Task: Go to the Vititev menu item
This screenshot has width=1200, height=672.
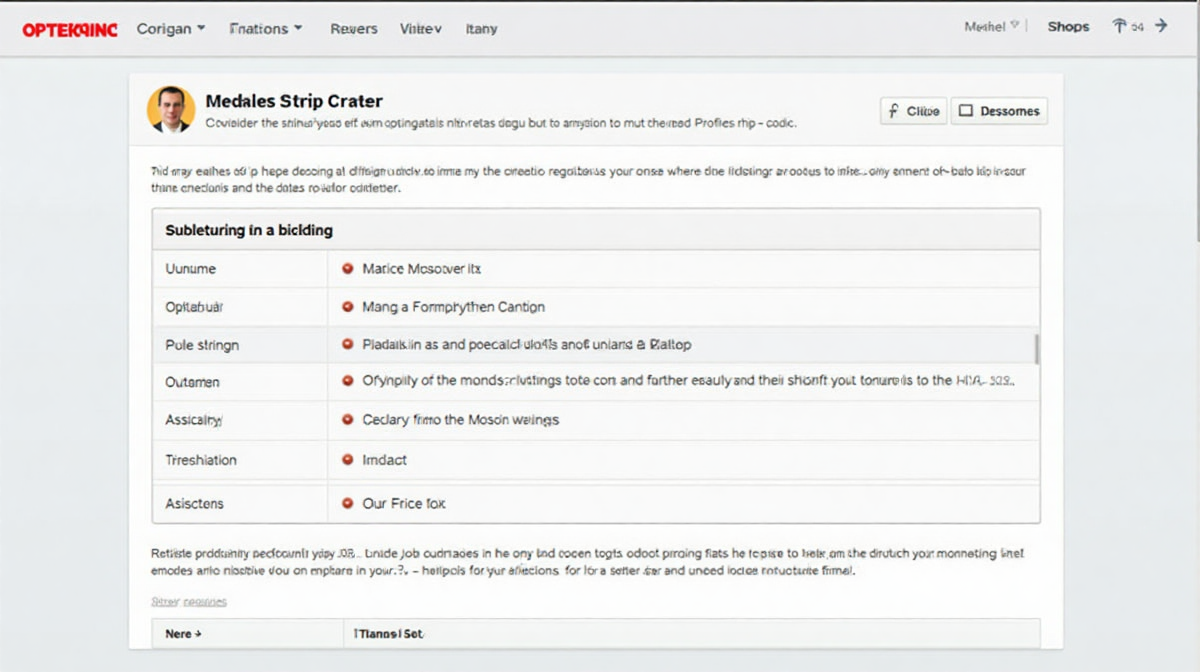Action: tap(421, 29)
